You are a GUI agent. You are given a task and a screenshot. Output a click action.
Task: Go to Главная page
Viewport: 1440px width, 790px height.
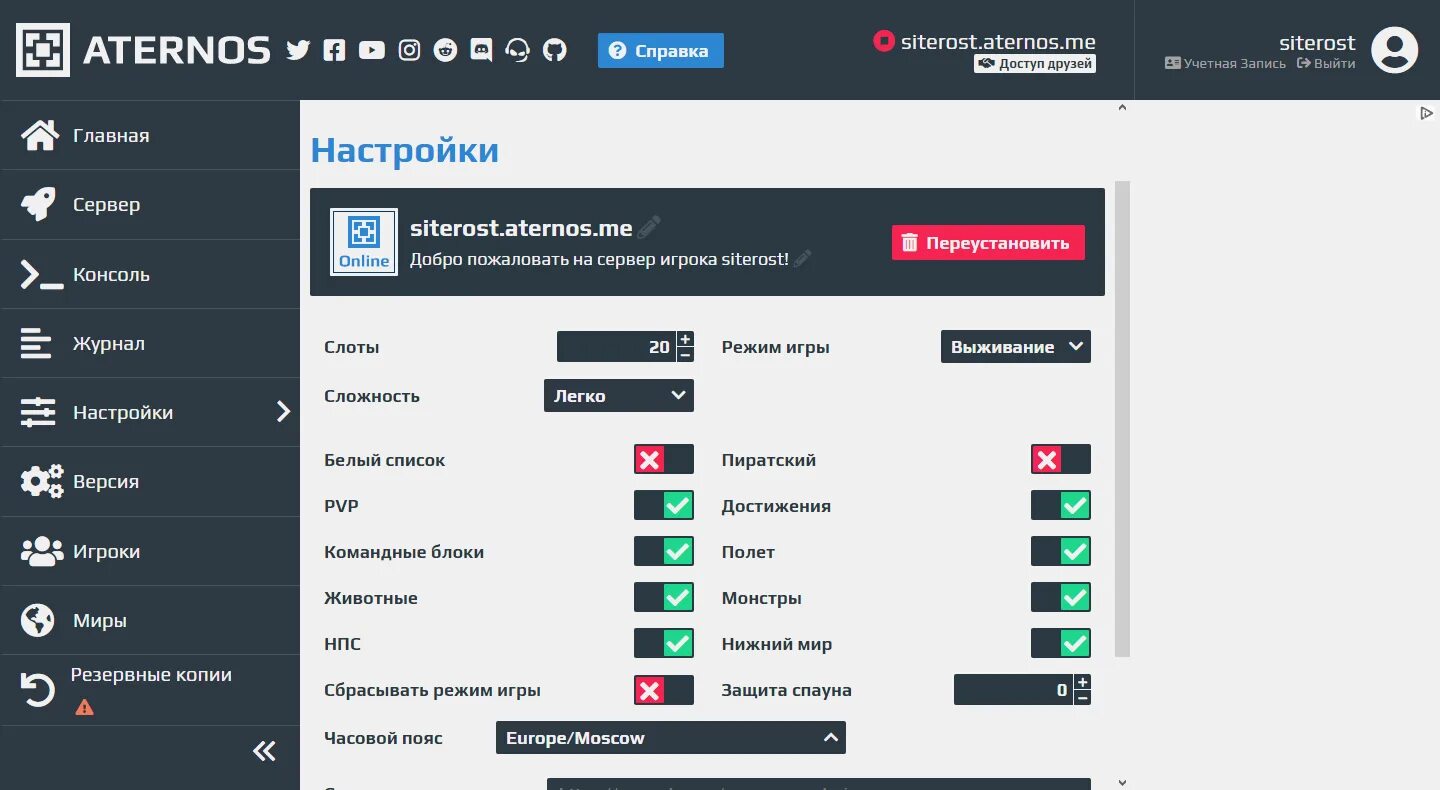click(x=150, y=135)
